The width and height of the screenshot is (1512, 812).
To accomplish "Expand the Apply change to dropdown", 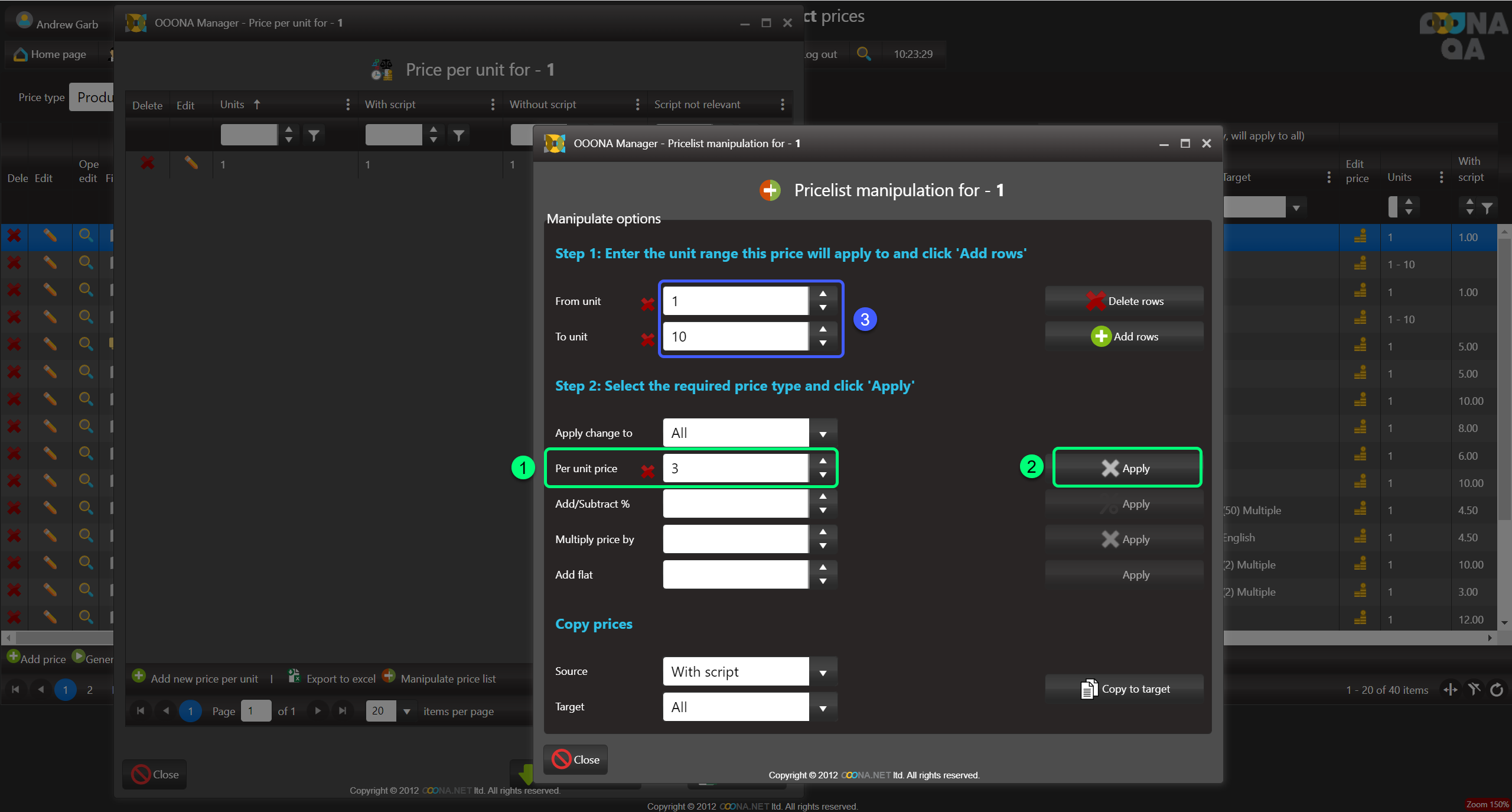I will (823, 433).
